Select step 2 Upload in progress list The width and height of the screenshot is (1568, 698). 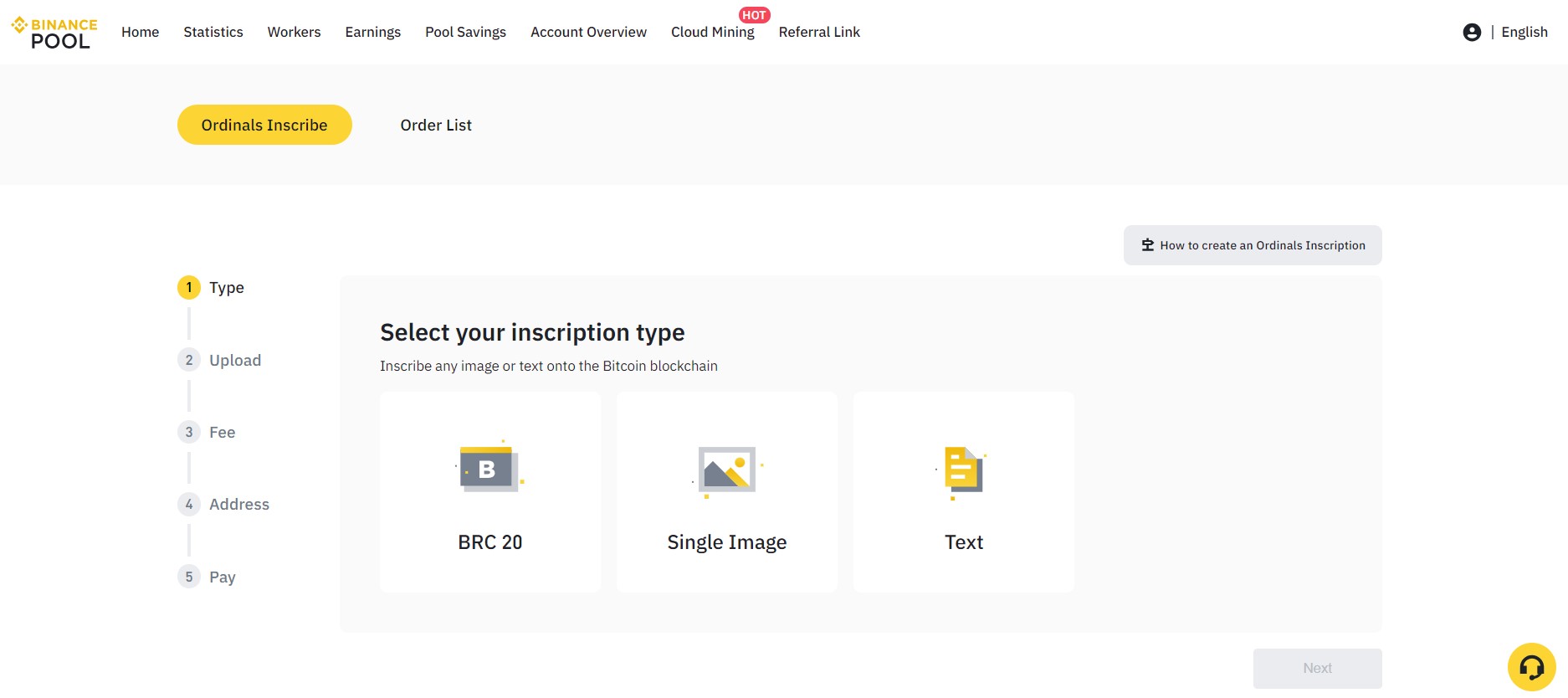point(220,360)
